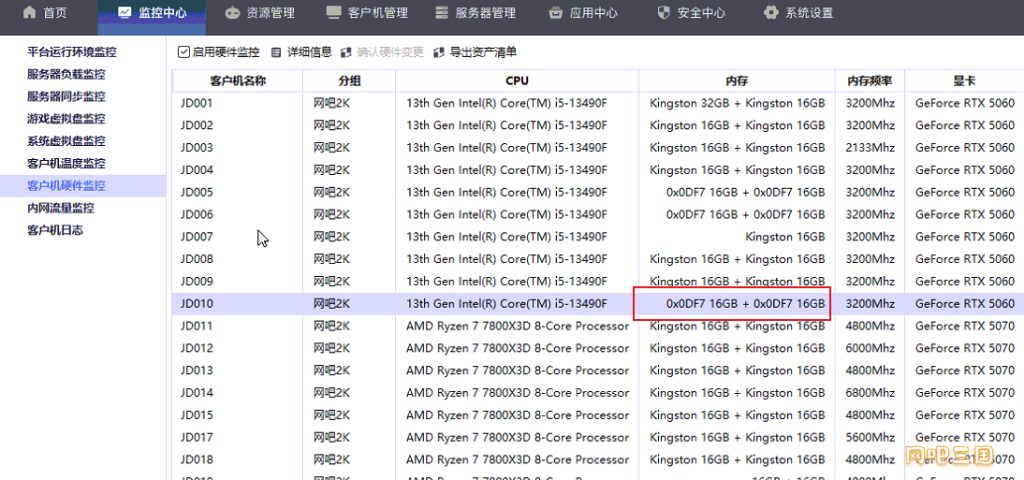Screen dimensions: 1024x480
Task: Select the JD009 client name
Action: 197,281
